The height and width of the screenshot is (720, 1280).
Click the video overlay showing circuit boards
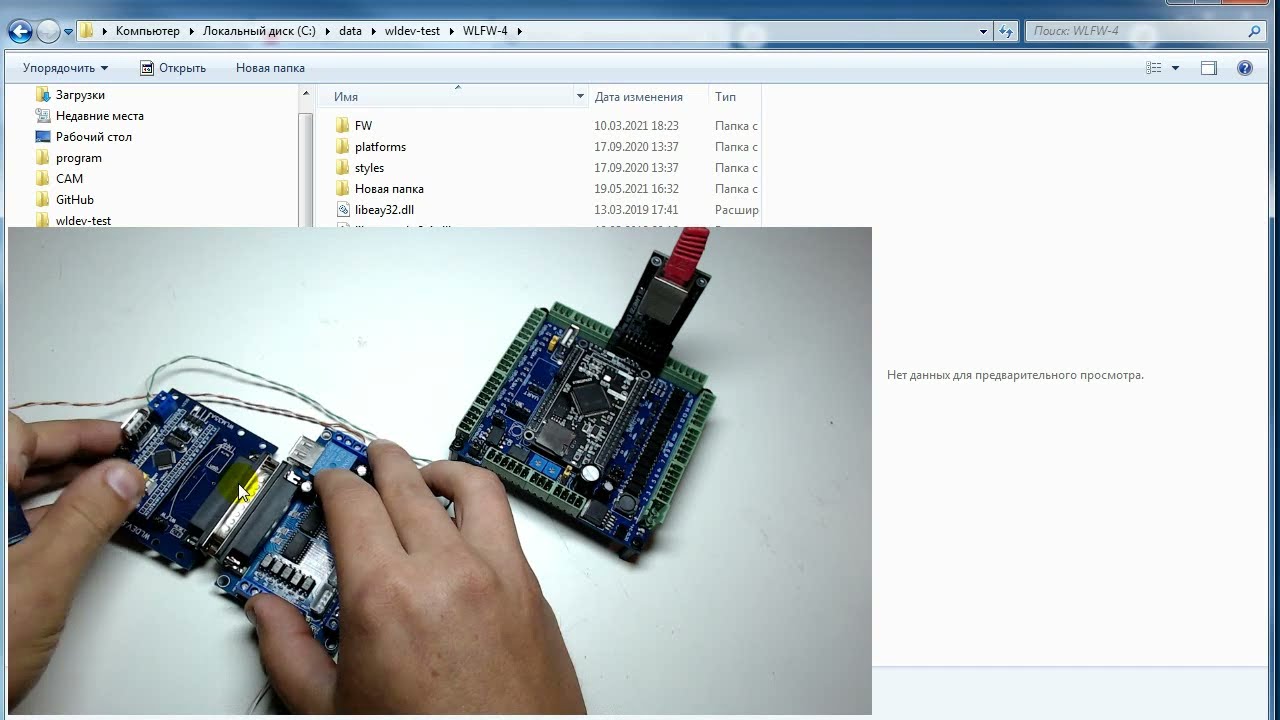coord(440,471)
